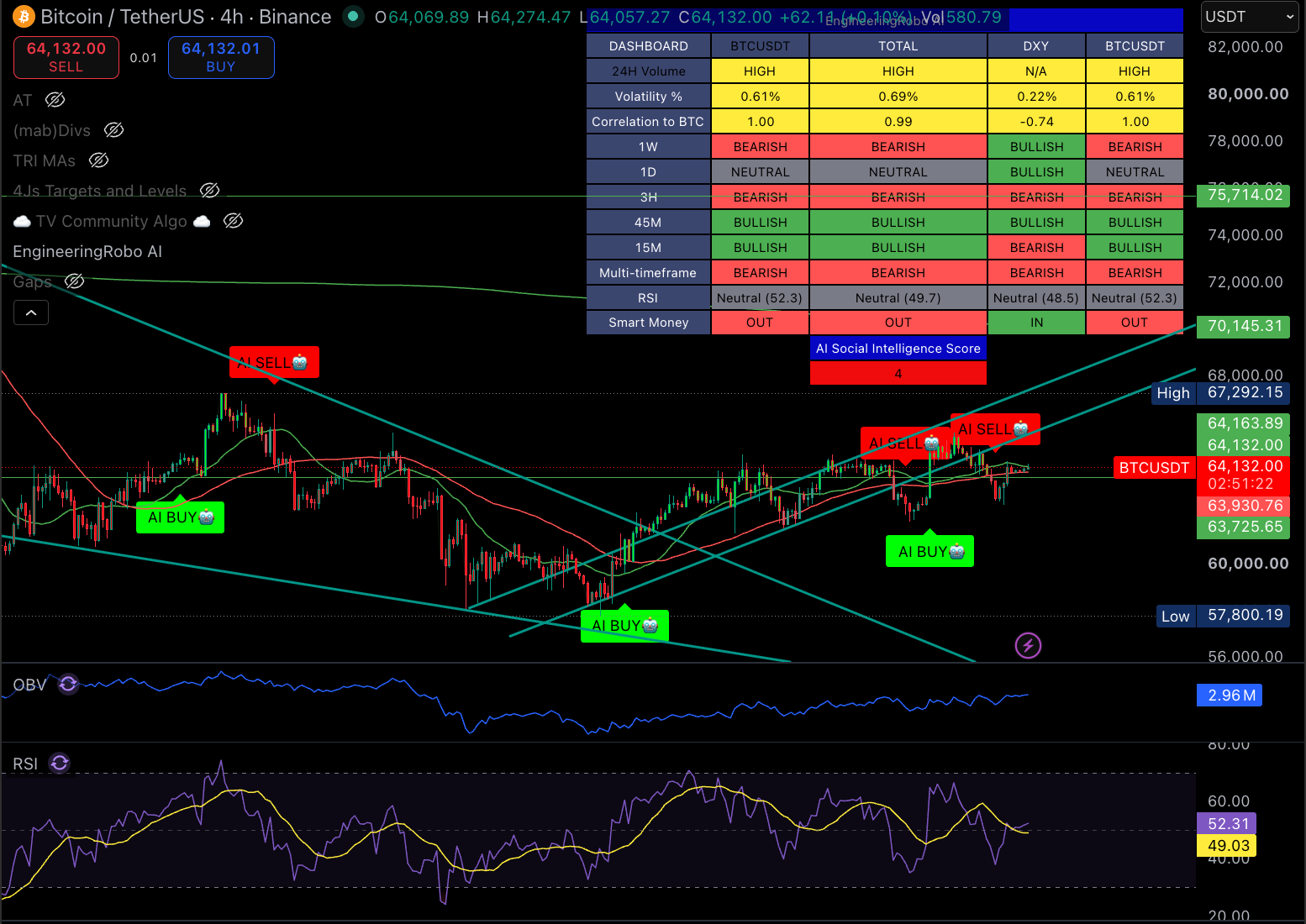This screenshot has width=1306, height=924.
Task: Click the red BTCUSDT price tag
Action: 1154,468
